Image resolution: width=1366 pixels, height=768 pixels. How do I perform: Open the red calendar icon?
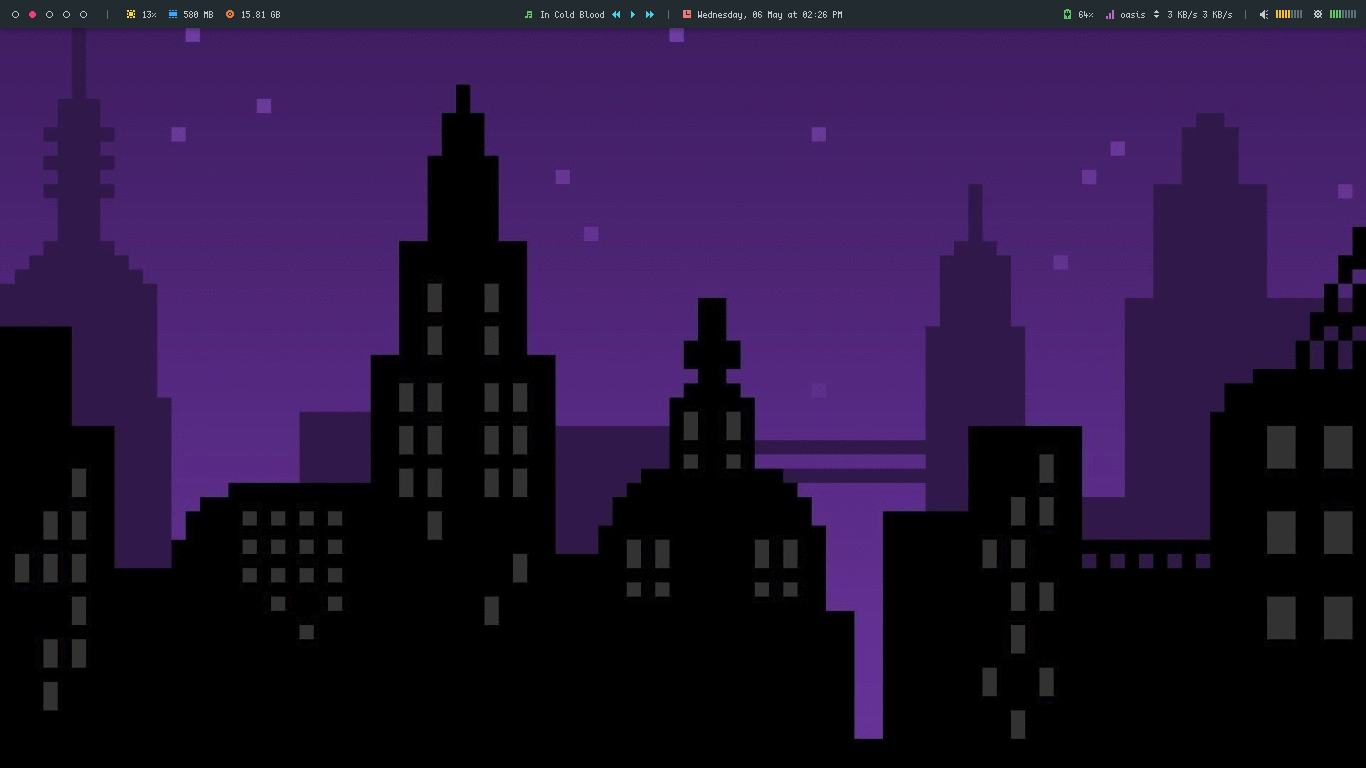click(685, 14)
